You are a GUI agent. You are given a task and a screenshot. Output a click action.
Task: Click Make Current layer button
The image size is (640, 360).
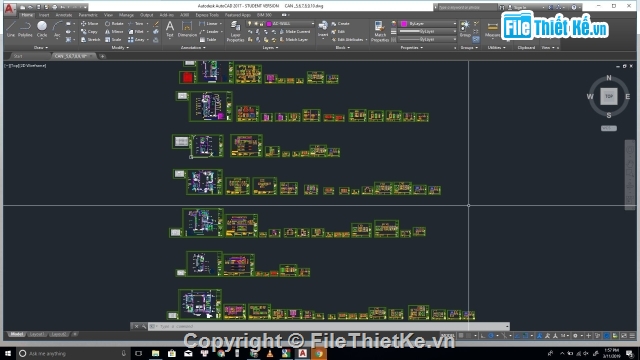[295, 31]
